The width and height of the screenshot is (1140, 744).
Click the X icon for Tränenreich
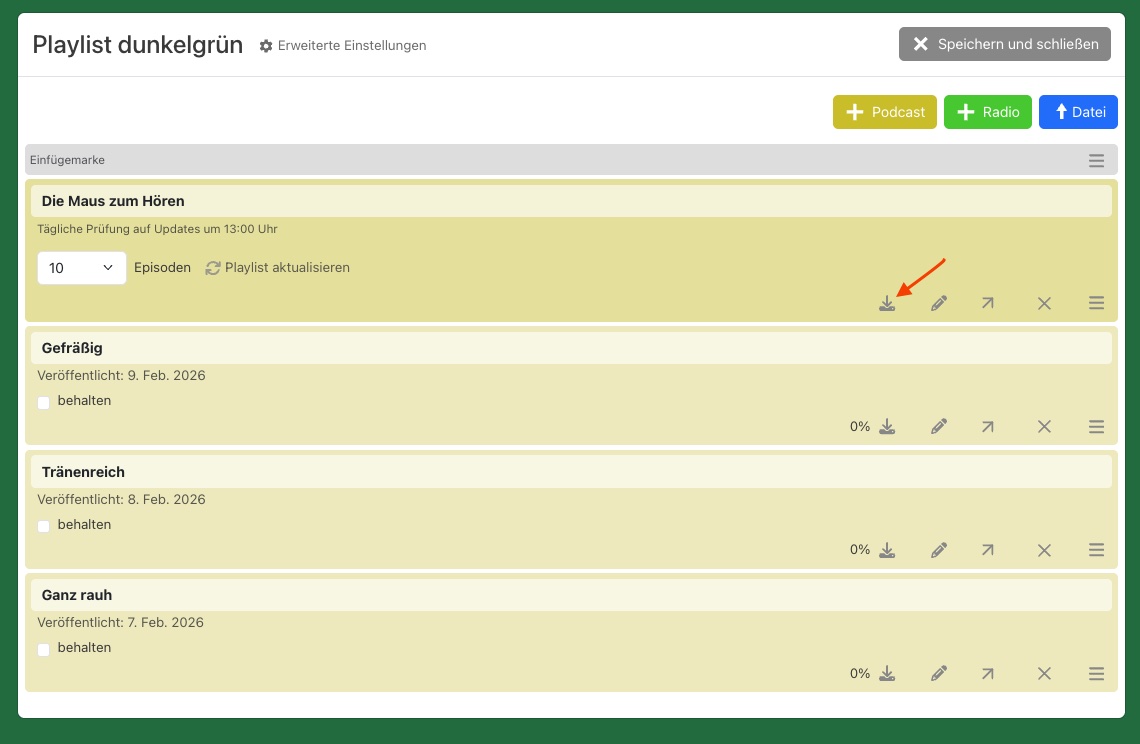1044,550
